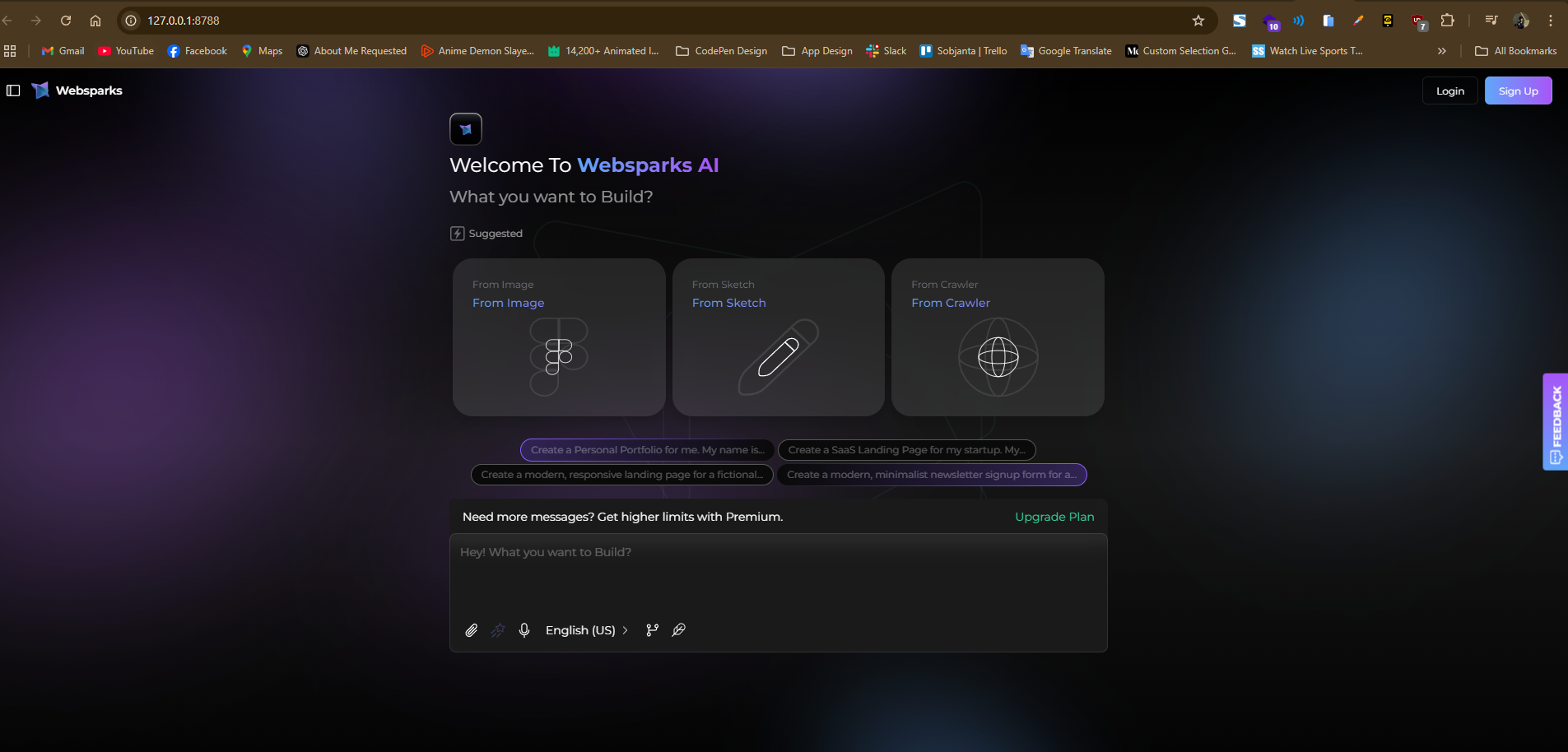This screenshot has height=752, width=1568.
Task: Bookmark this page with the star icon
Action: tap(1198, 21)
